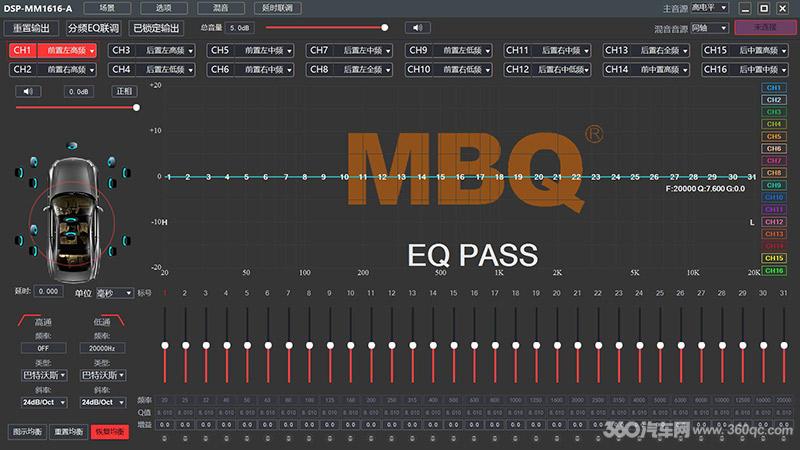Toggle CH1 curve in the right legend
This screenshot has height=450, width=800.
pos(773,88)
